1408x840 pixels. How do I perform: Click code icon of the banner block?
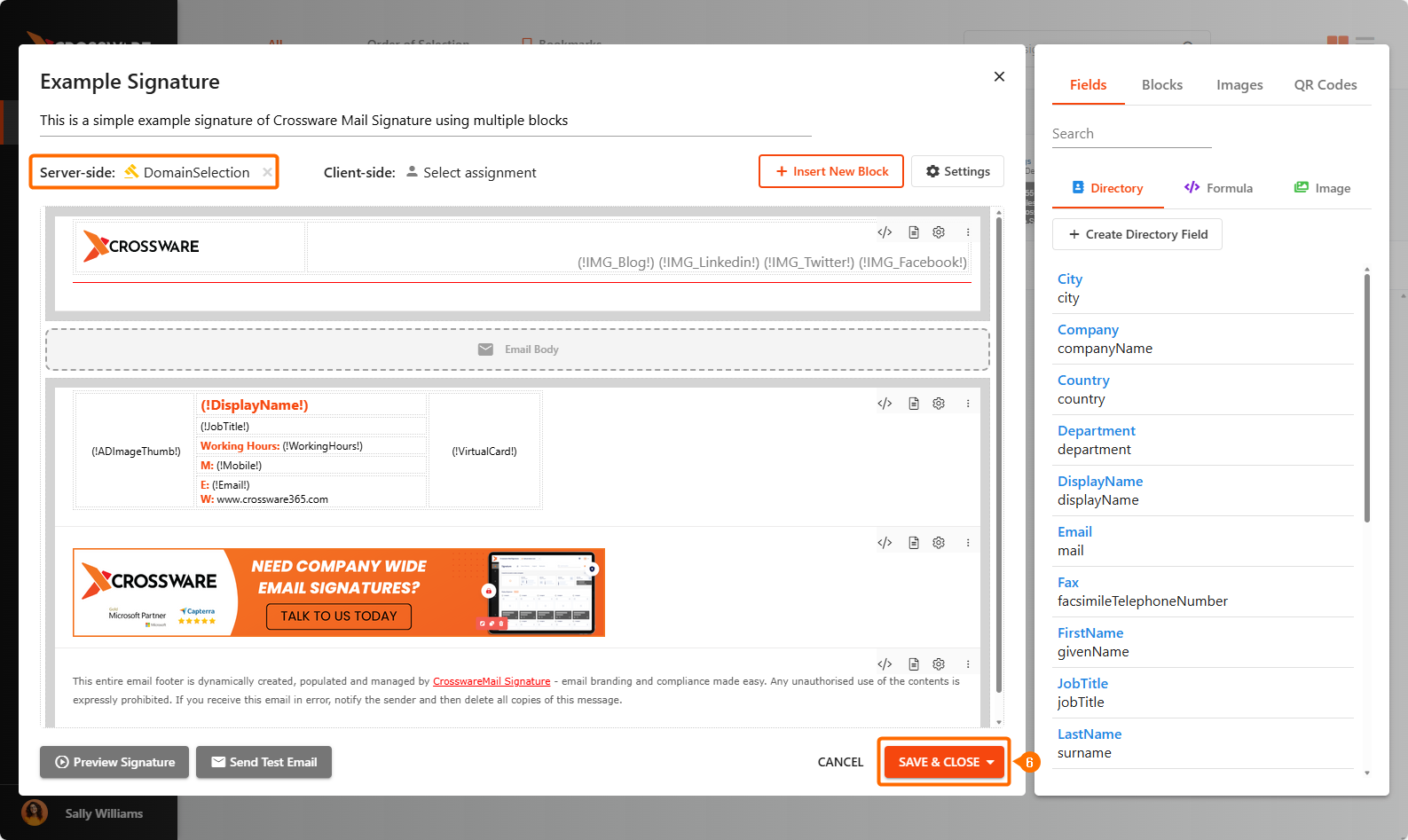pos(885,543)
